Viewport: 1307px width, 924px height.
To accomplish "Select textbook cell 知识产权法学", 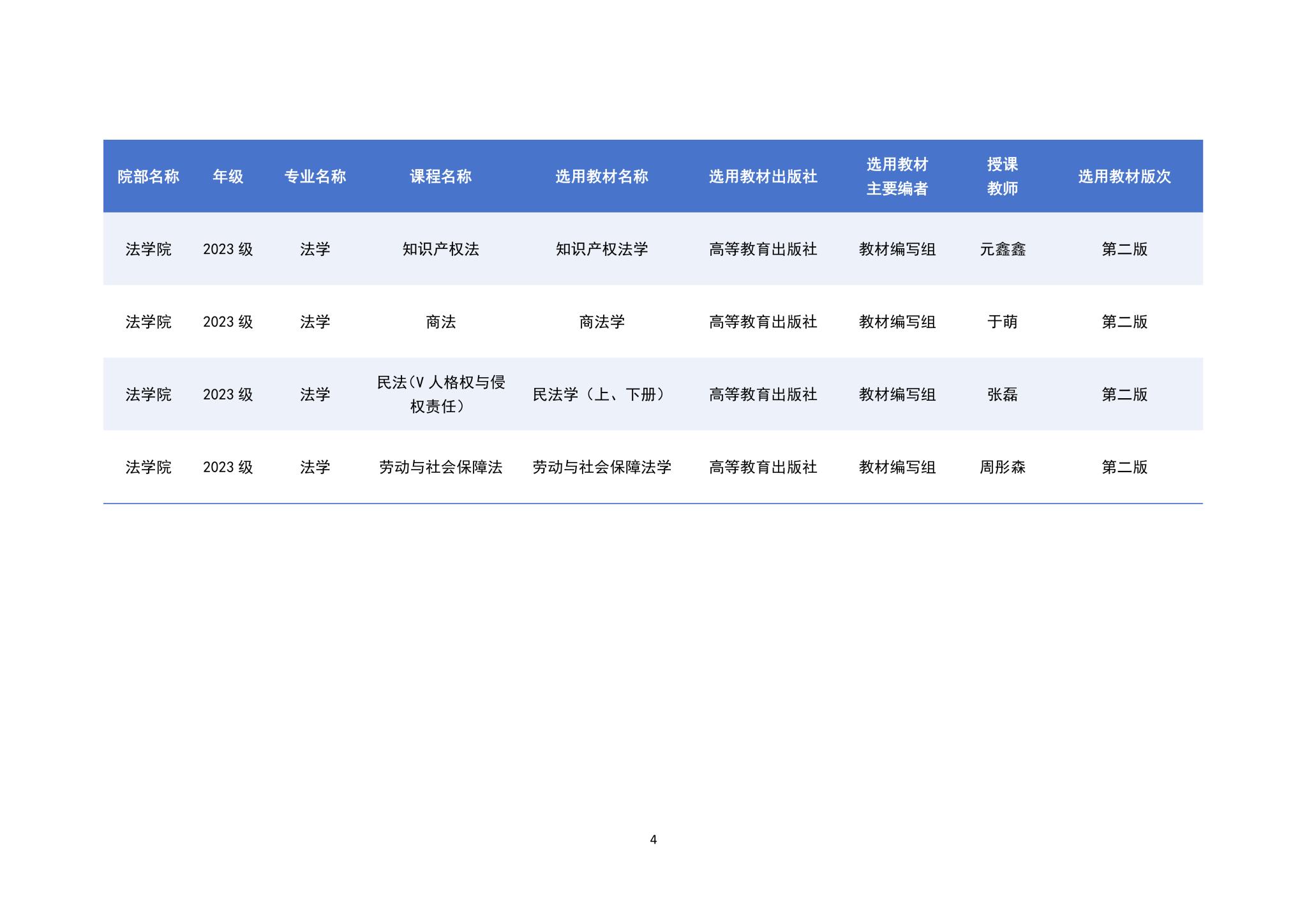I will click(601, 250).
